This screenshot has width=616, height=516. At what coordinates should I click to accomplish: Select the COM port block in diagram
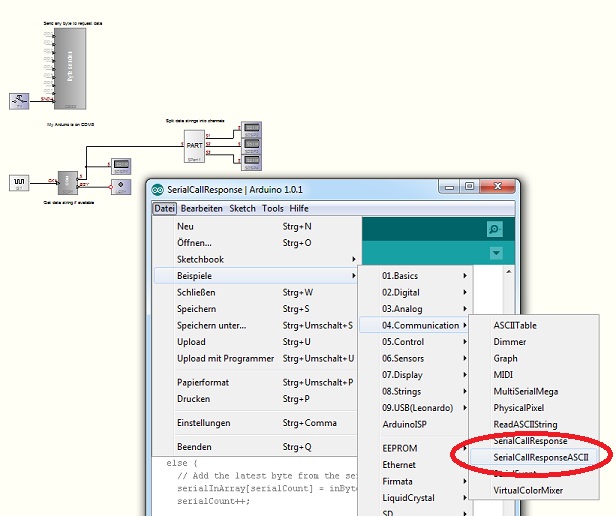point(68,183)
